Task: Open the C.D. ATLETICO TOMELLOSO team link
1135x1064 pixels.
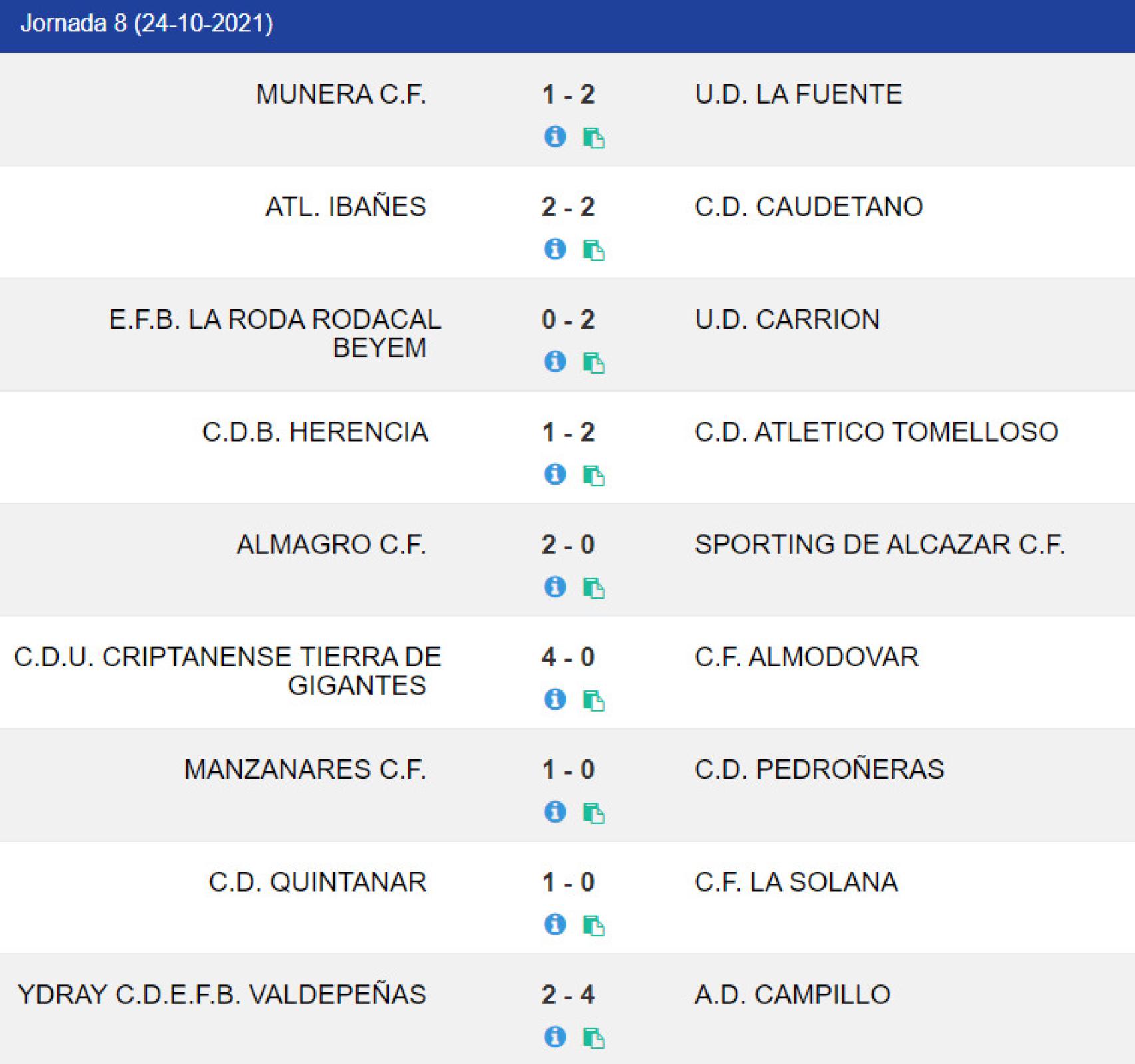Action: (x=876, y=432)
